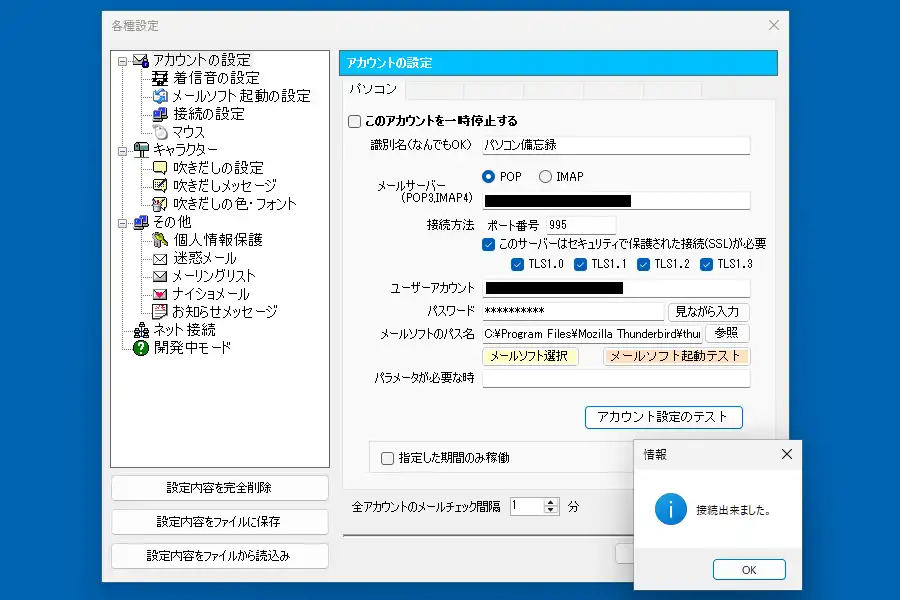The width and height of the screenshot is (900, 600).
Task: Select the IMAP radio button
Action: (x=545, y=177)
